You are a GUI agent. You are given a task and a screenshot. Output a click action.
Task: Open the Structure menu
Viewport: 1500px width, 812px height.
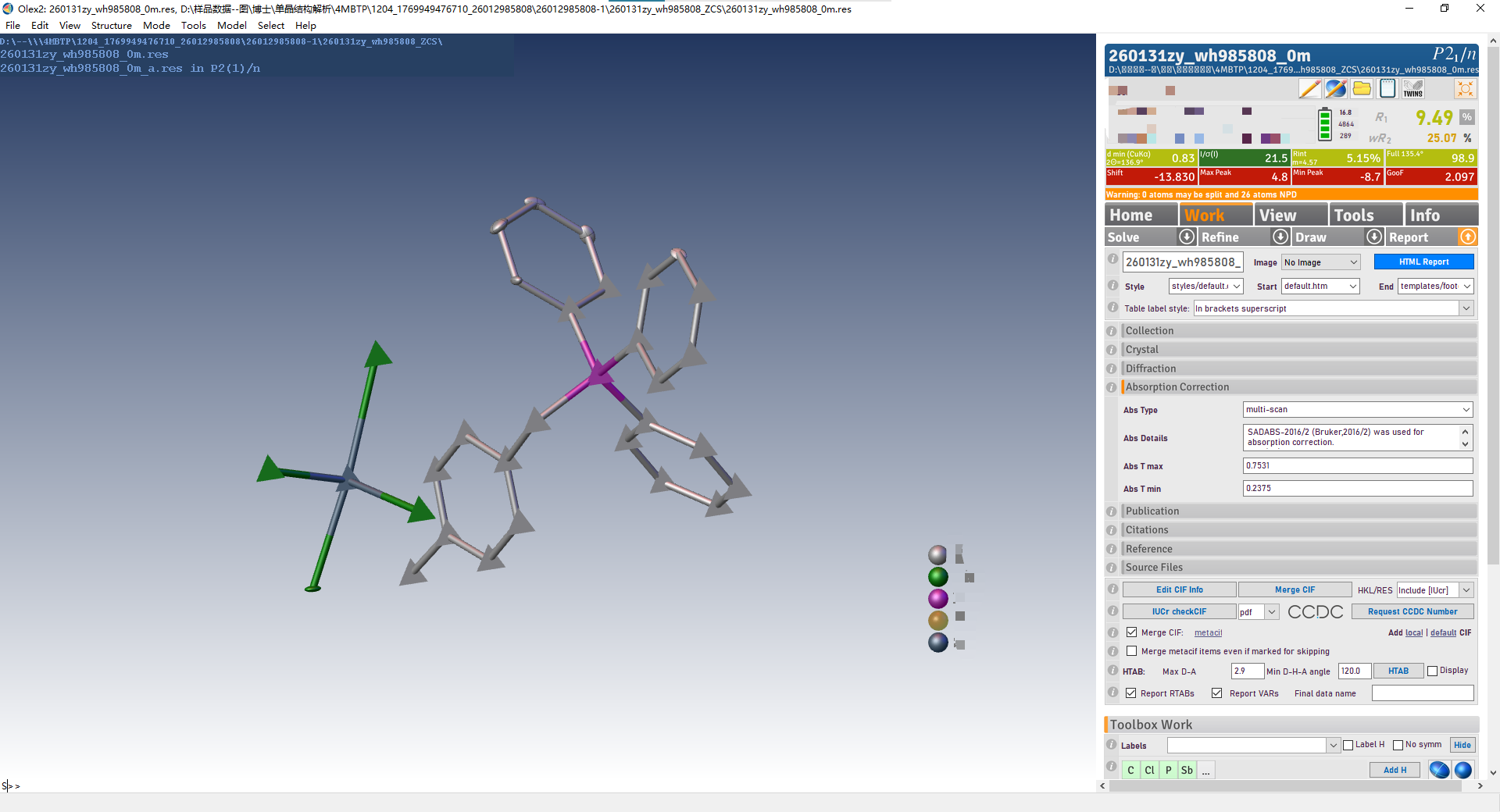[111, 26]
